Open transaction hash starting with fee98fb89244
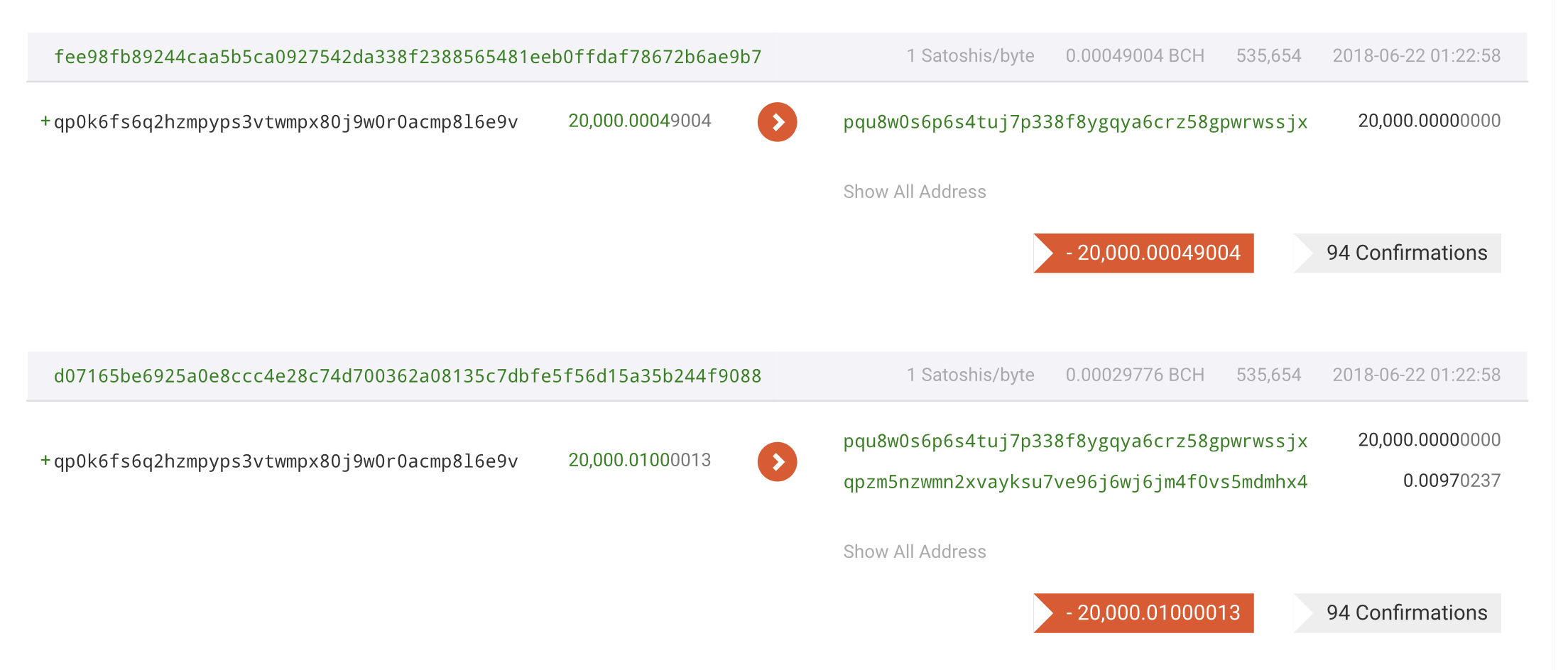The height and width of the screenshot is (670, 1568). pos(408,57)
